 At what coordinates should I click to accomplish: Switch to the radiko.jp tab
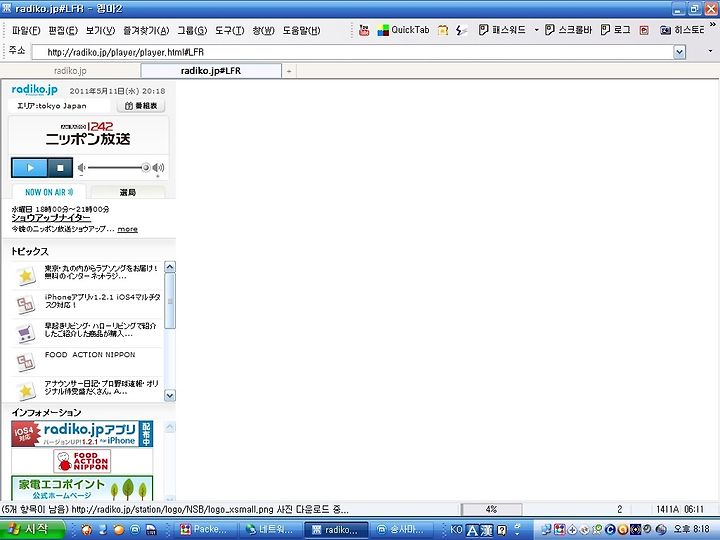[x=70, y=71]
